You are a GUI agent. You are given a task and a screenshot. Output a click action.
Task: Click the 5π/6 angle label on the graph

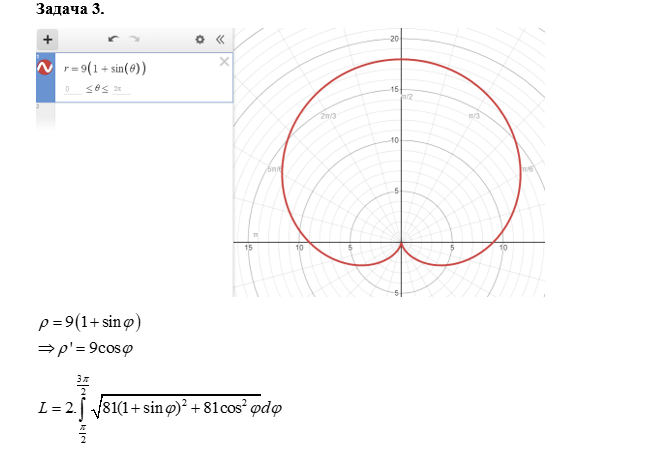[x=274, y=169]
